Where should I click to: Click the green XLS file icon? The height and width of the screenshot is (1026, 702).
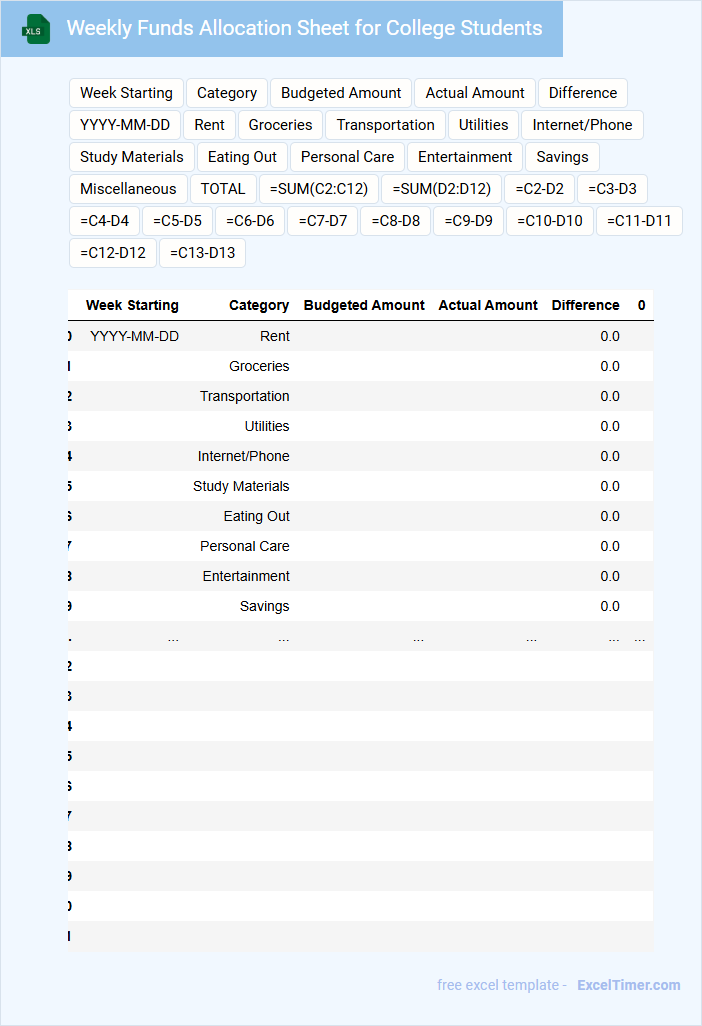(35, 30)
